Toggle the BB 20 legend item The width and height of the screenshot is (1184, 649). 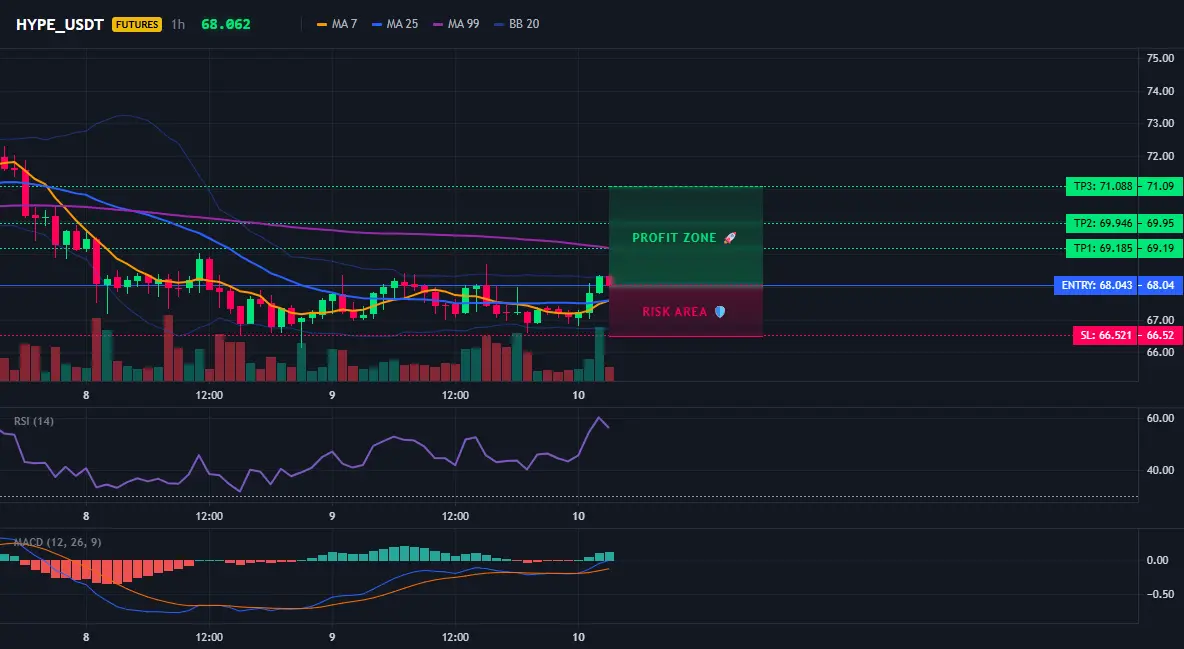coord(516,24)
